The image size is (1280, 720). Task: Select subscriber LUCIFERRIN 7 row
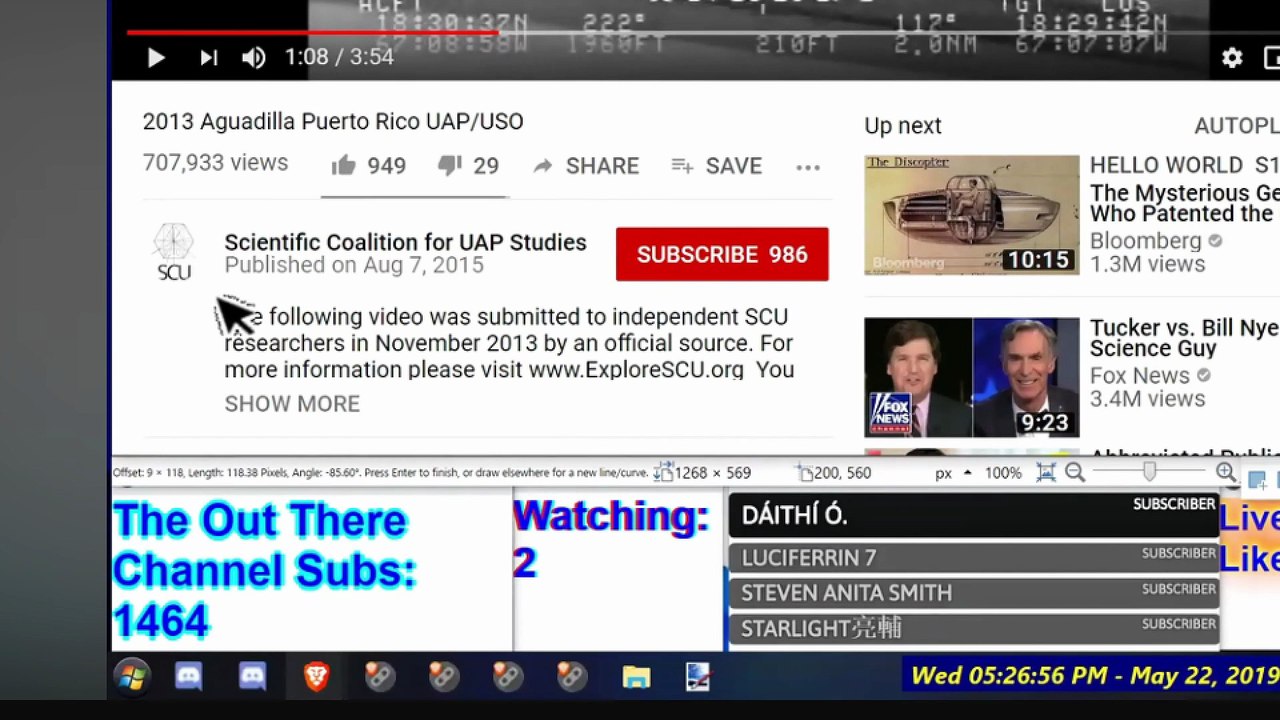click(973, 558)
